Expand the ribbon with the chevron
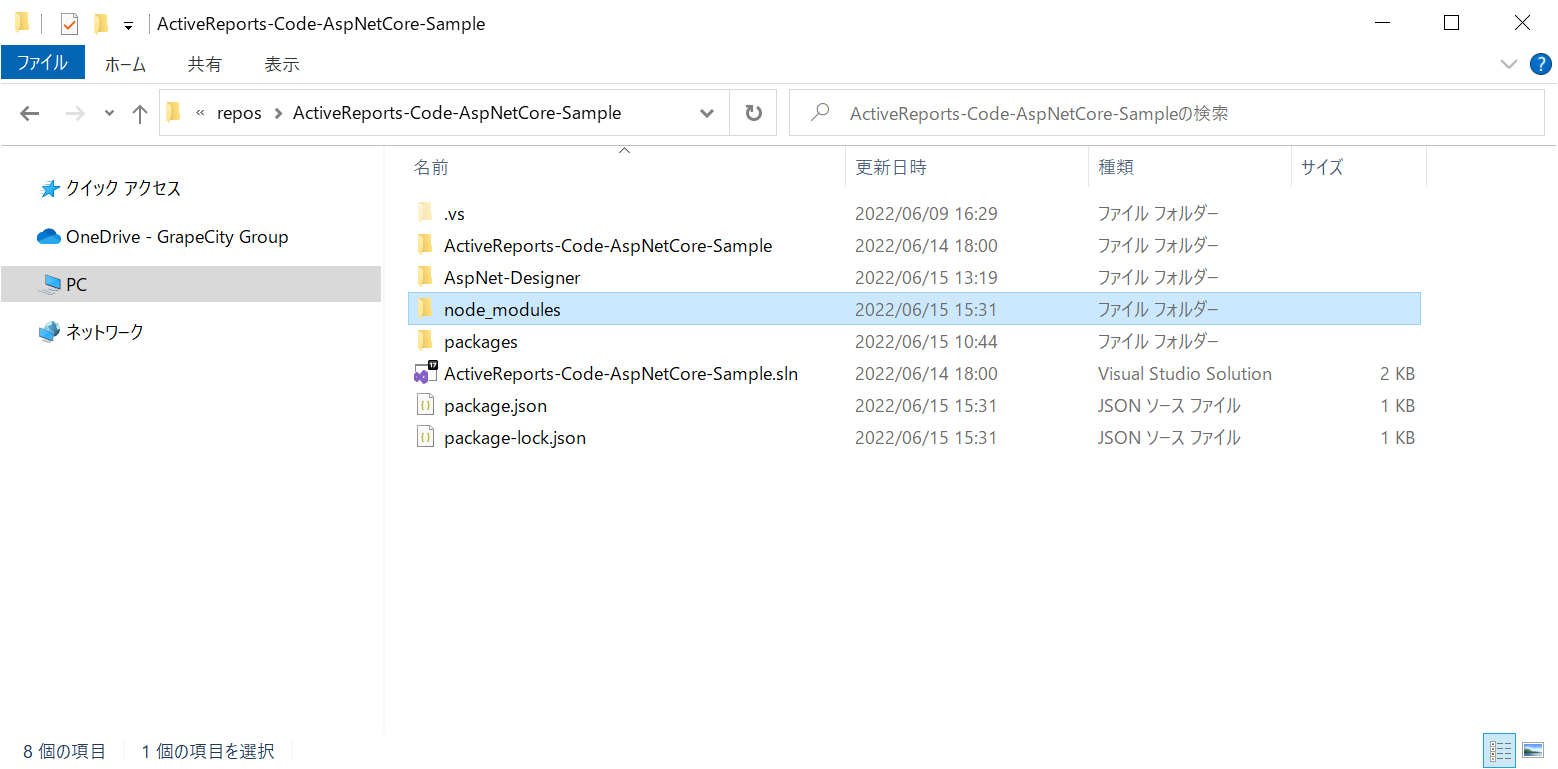This screenshot has width=1558, height=769. tap(1509, 64)
